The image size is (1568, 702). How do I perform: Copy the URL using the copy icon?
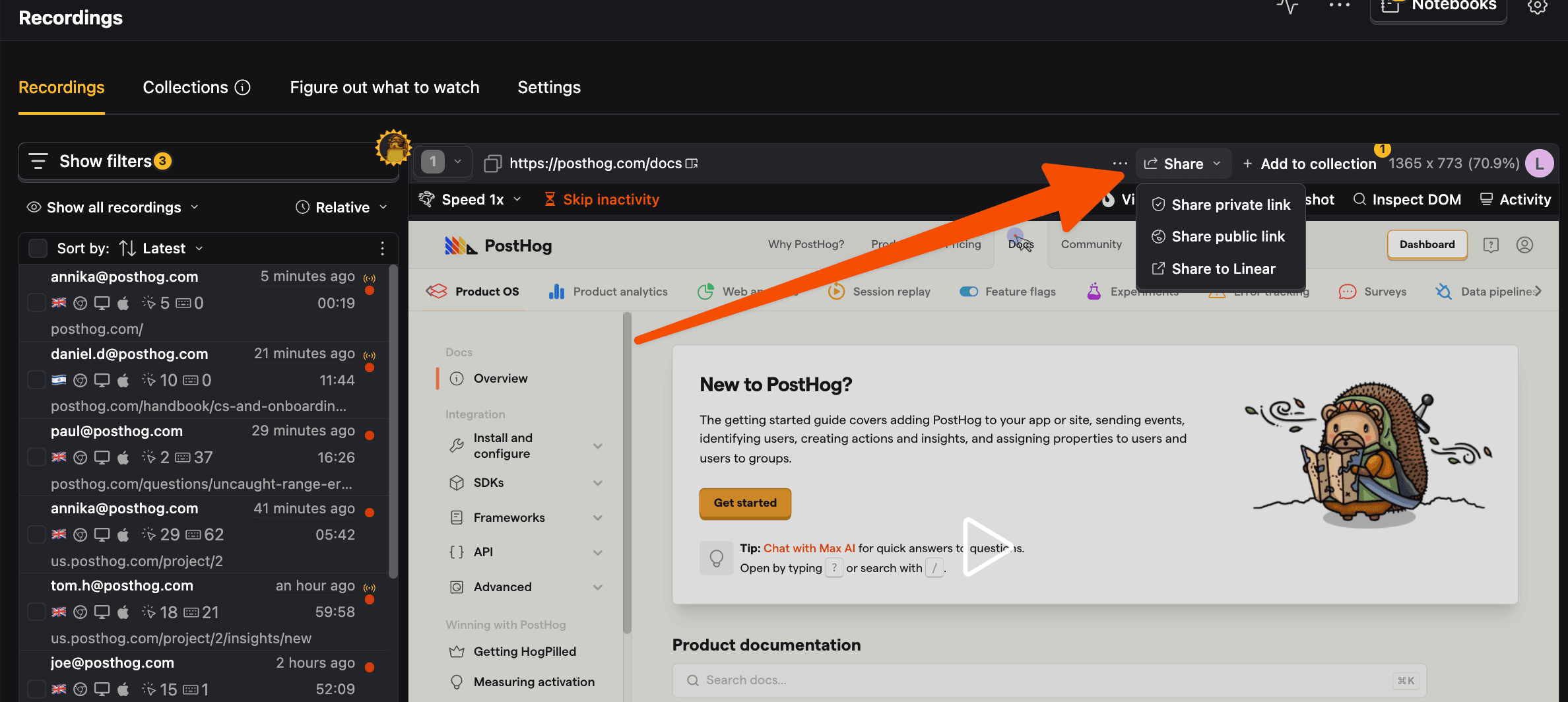coord(492,163)
